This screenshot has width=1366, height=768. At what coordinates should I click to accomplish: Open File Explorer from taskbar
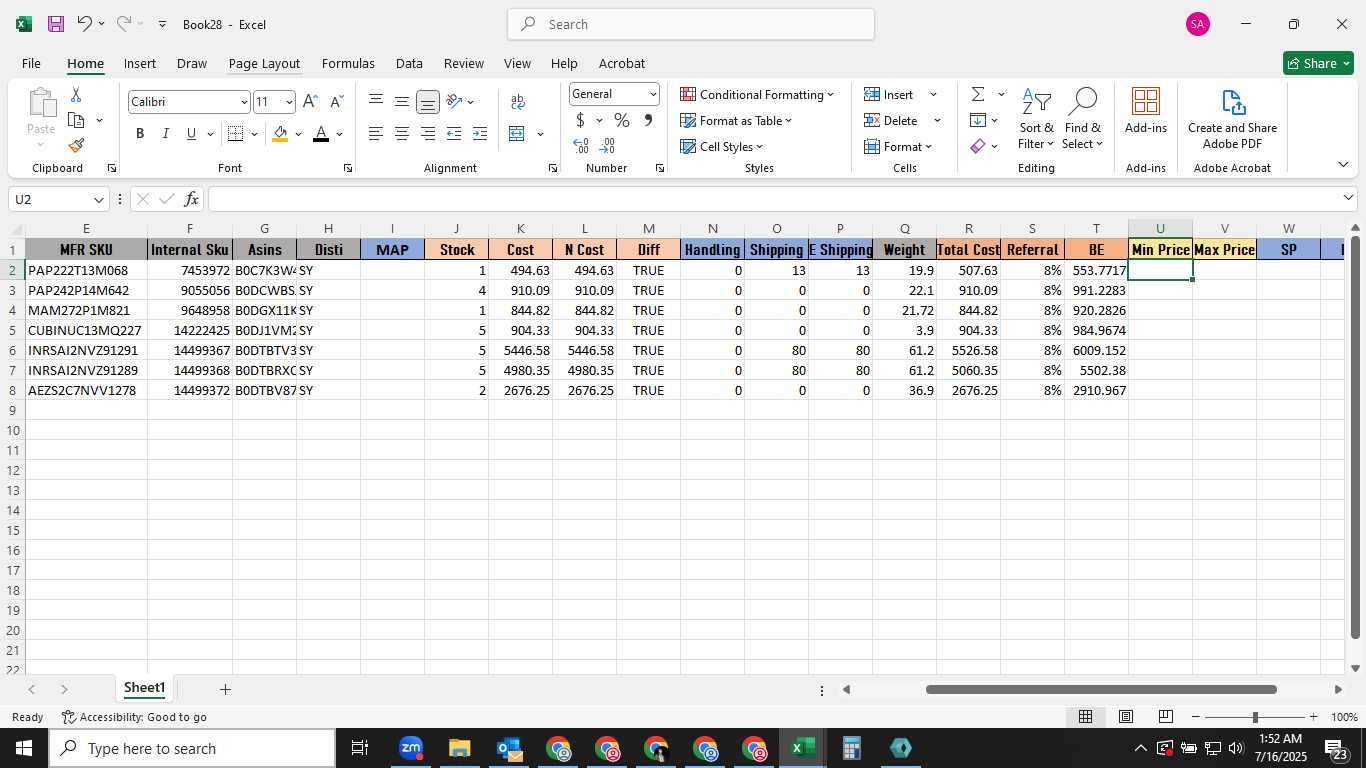460,748
